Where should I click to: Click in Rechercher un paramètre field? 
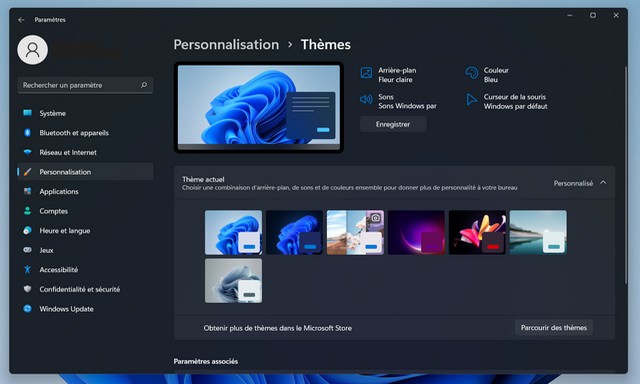(85, 85)
